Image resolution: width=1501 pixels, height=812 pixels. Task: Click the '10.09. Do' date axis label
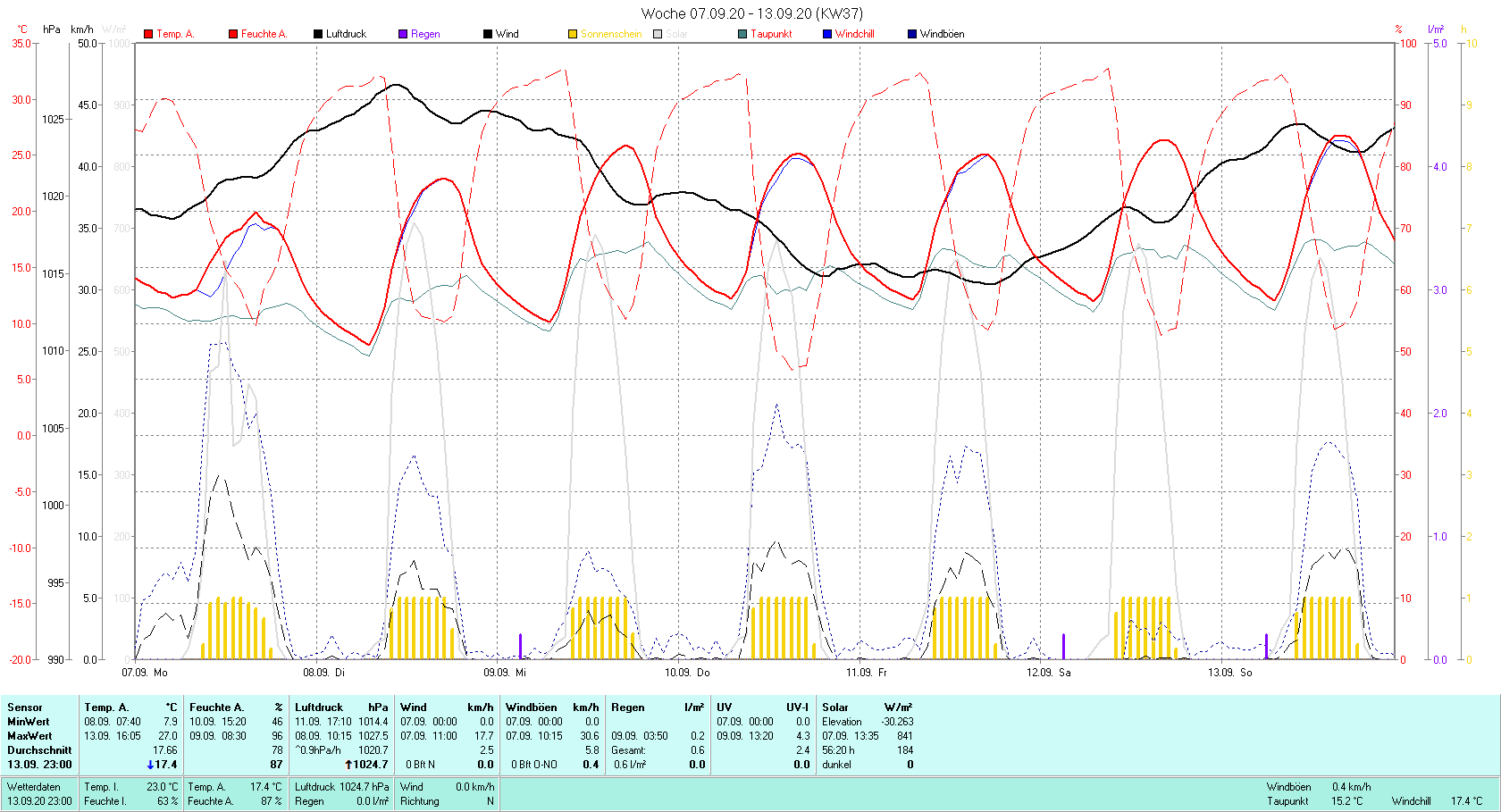click(x=687, y=672)
